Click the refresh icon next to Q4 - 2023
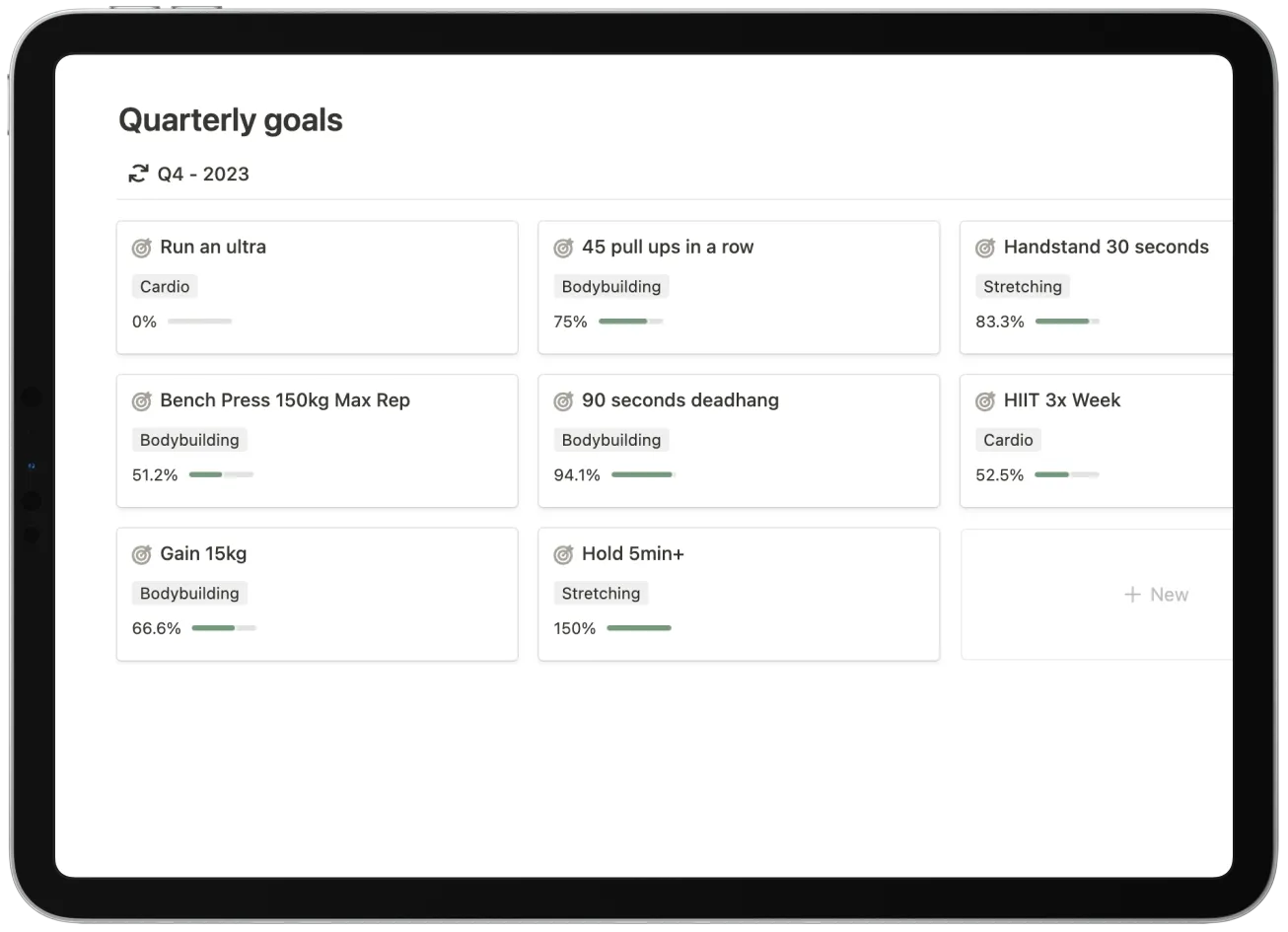 tap(137, 173)
